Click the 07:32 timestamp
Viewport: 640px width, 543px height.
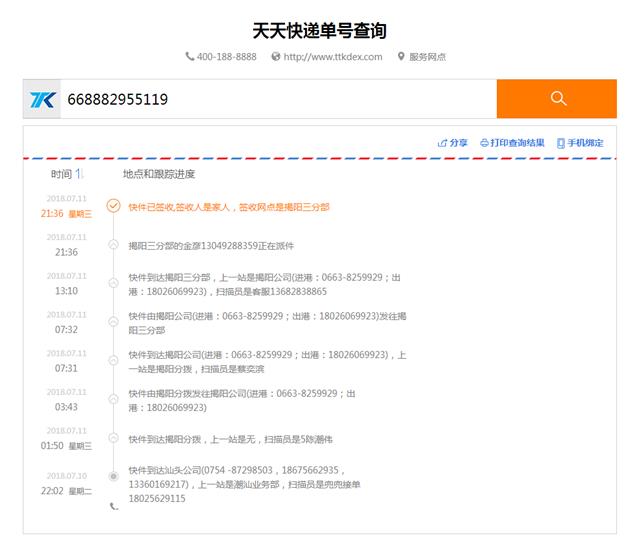(66, 329)
